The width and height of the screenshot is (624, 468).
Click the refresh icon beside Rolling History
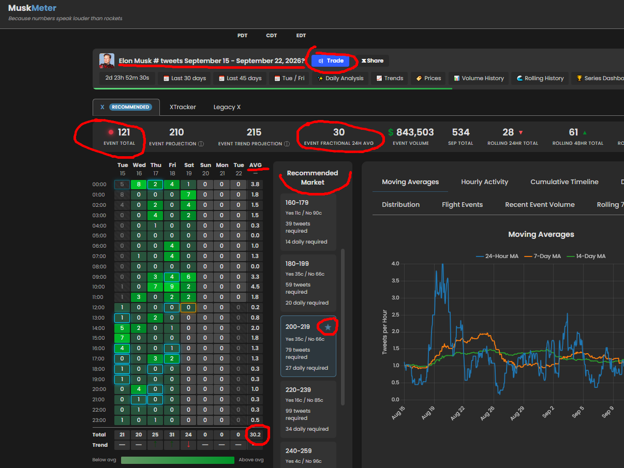tap(519, 79)
